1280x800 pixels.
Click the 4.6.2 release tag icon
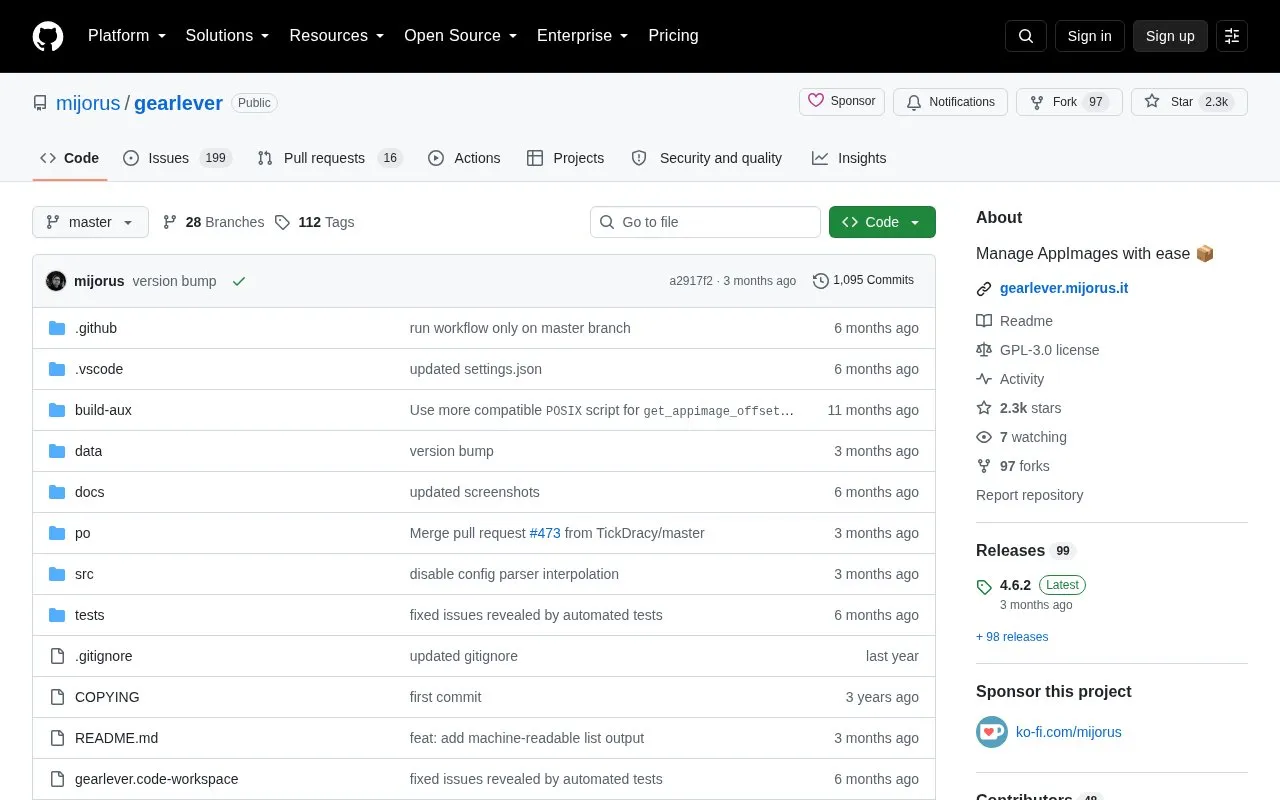point(984,587)
